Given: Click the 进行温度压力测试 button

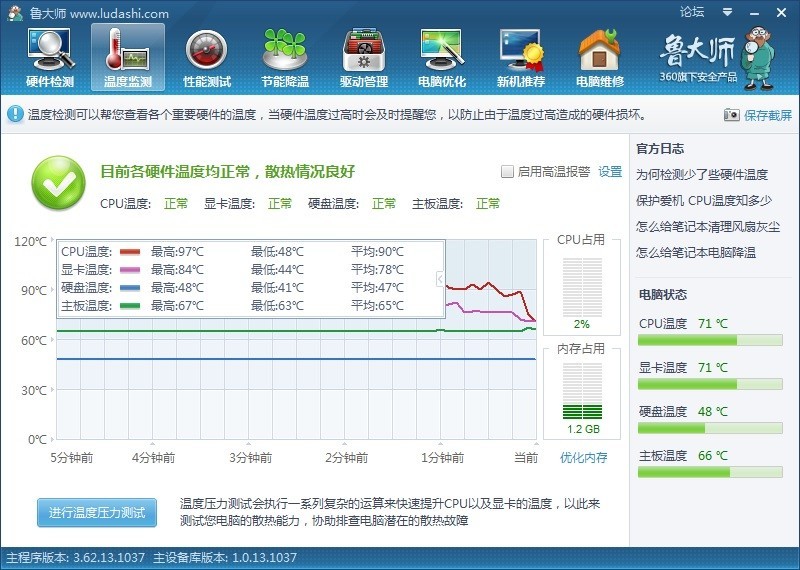Looking at the screenshot, I should pyautogui.click(x=97, y=512).
